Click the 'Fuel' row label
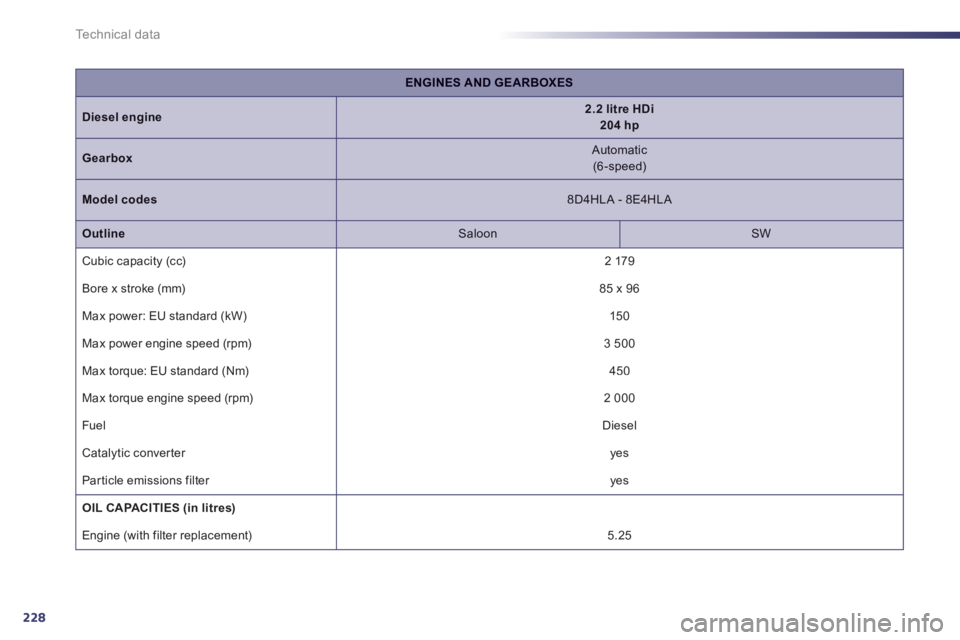Viewport: 960px width, 640px height. [x=94, y=426]
